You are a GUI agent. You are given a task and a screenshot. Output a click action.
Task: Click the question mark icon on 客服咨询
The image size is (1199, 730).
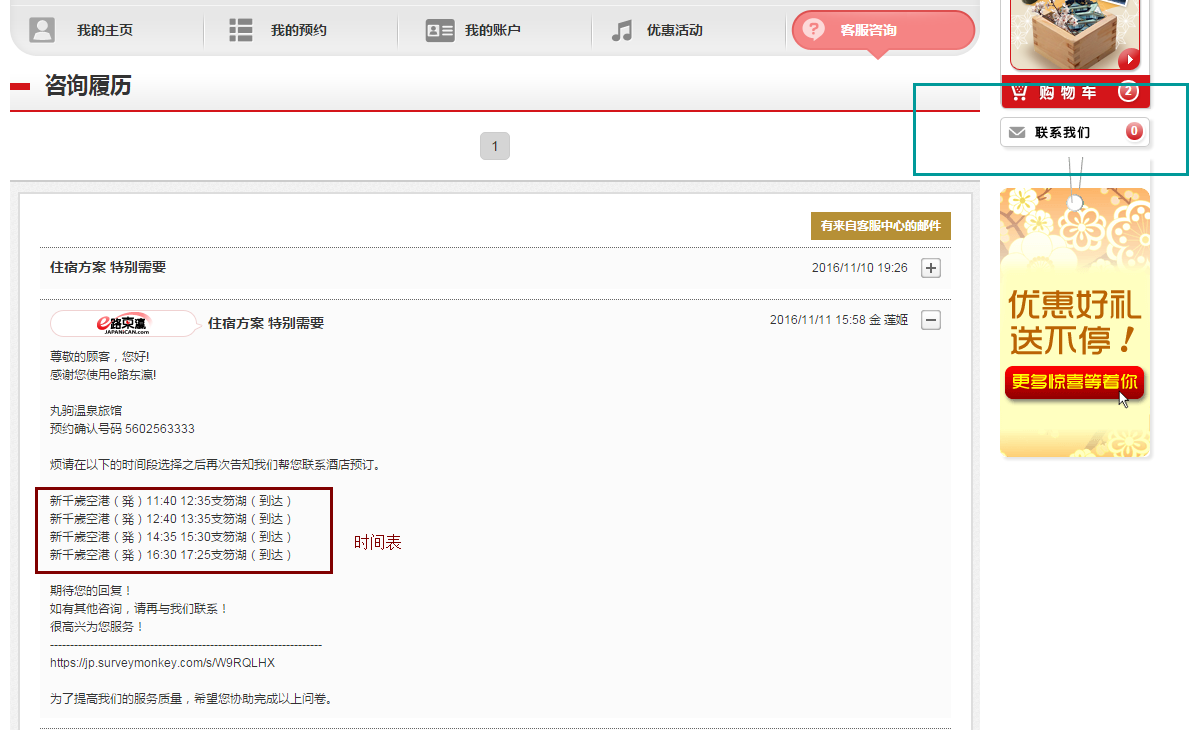(x=814, y=29)
